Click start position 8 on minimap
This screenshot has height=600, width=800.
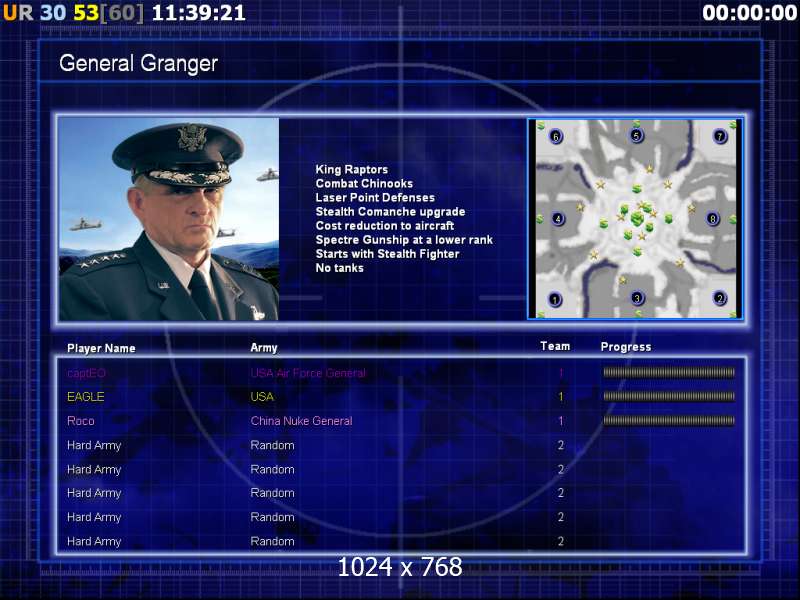[x=713, y=219]
